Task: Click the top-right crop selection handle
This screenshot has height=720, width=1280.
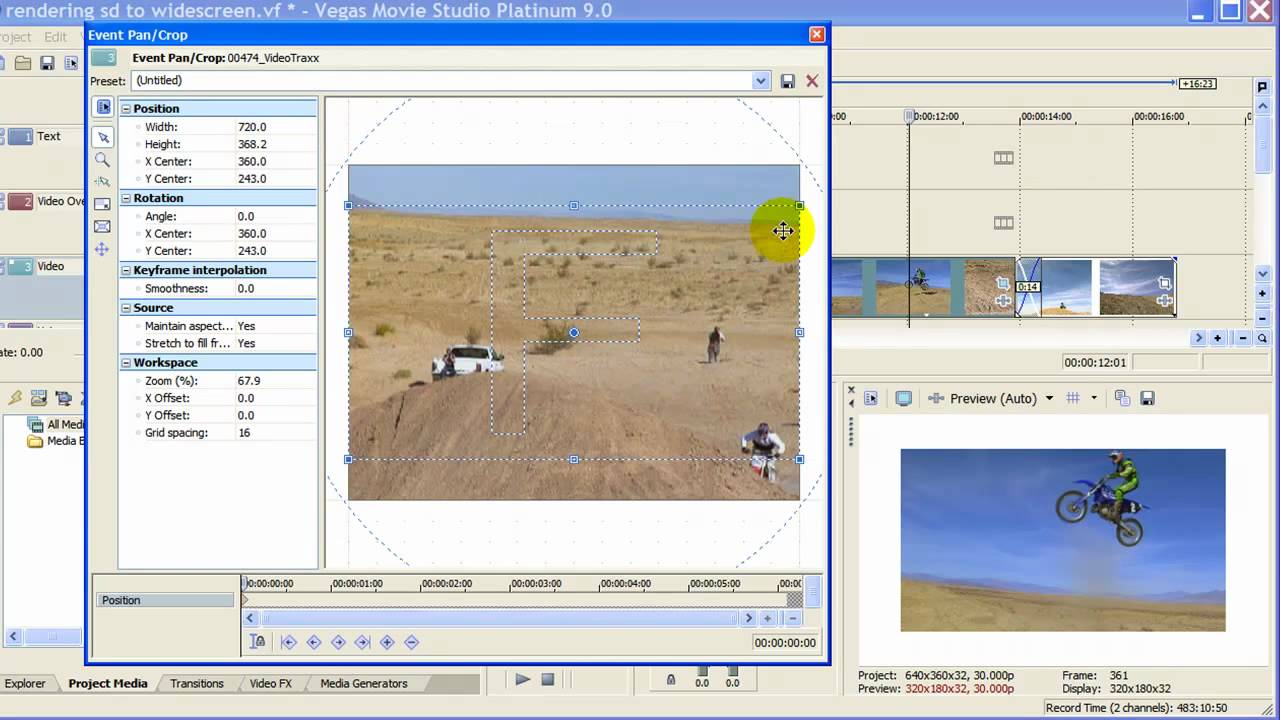Action: (x=799, y=205)
